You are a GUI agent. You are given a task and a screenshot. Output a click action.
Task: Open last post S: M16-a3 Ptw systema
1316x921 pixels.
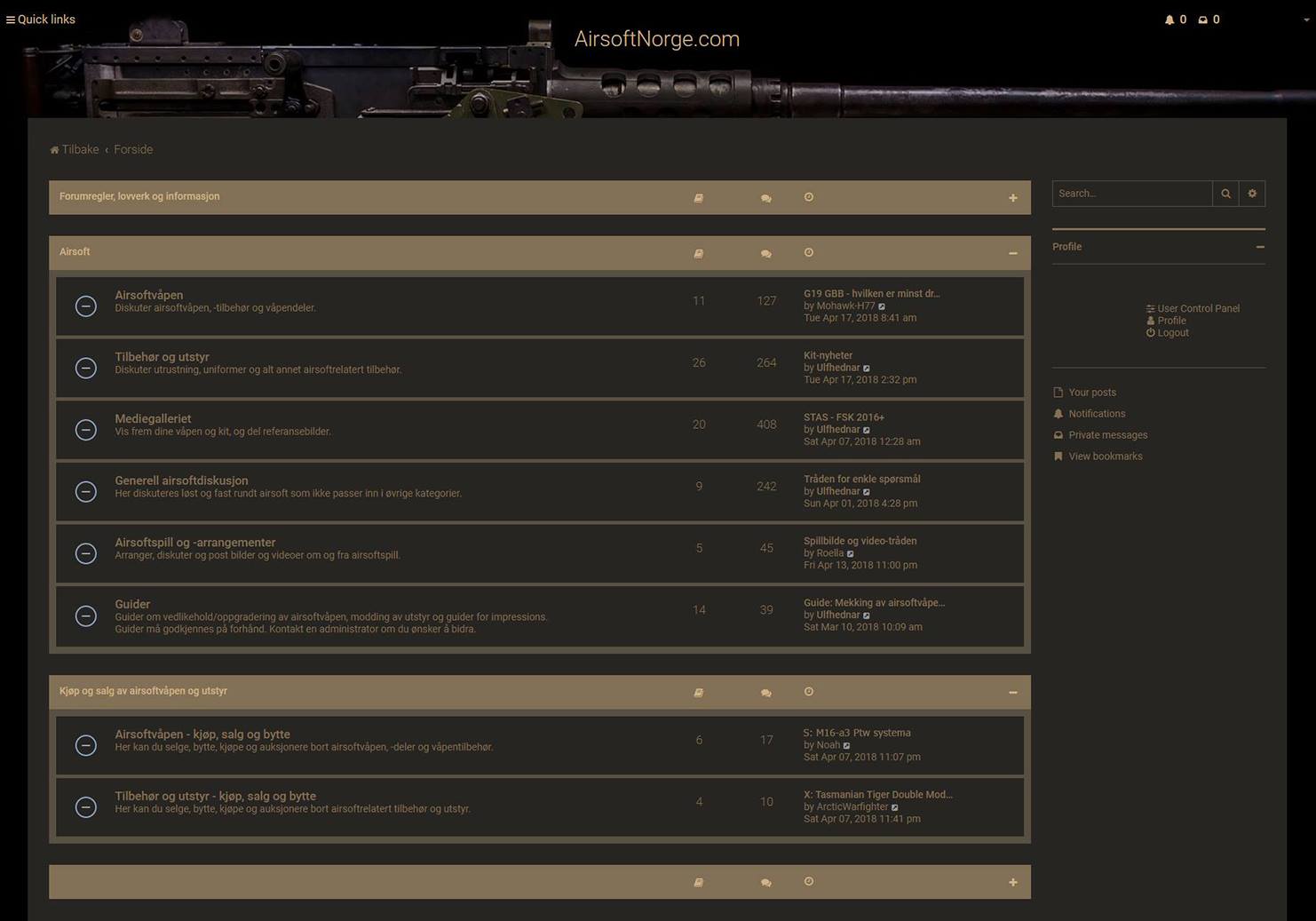click(857, 734)
